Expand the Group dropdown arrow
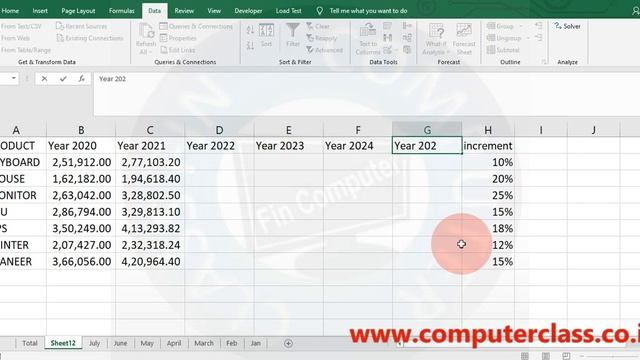 pos(521,26)
